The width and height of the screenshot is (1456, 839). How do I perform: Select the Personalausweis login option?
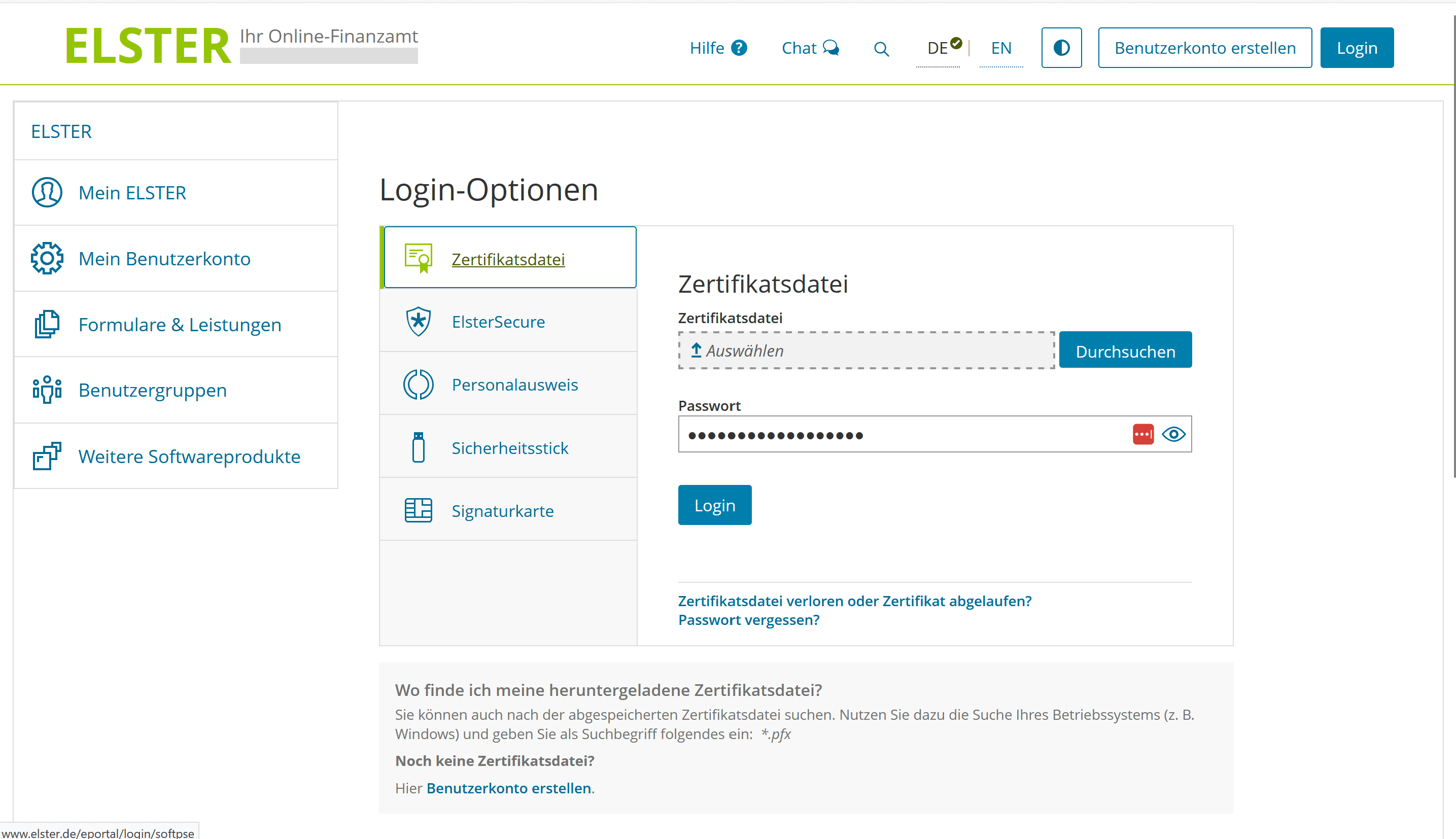[514, 384]
